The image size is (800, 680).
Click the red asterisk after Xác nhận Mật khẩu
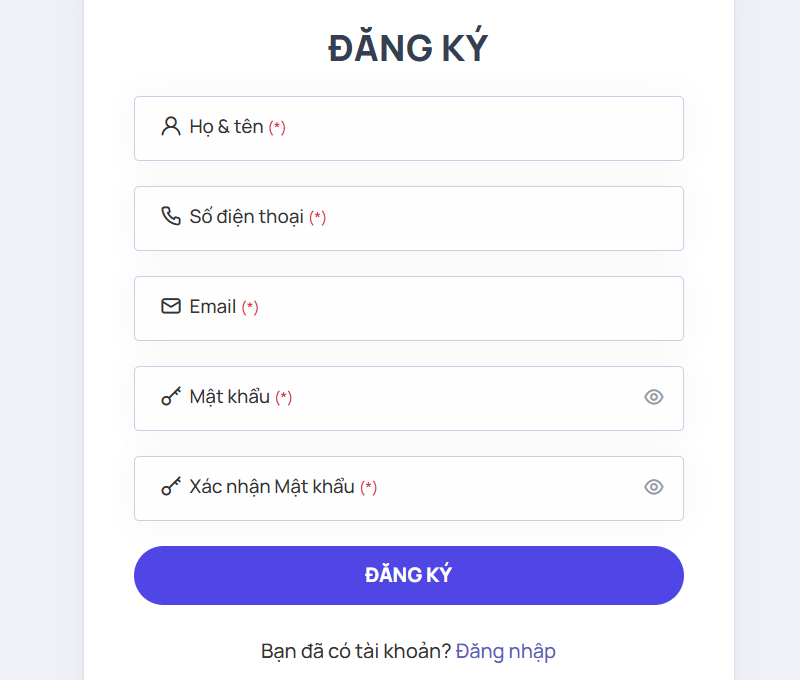[x=369, y=488]
